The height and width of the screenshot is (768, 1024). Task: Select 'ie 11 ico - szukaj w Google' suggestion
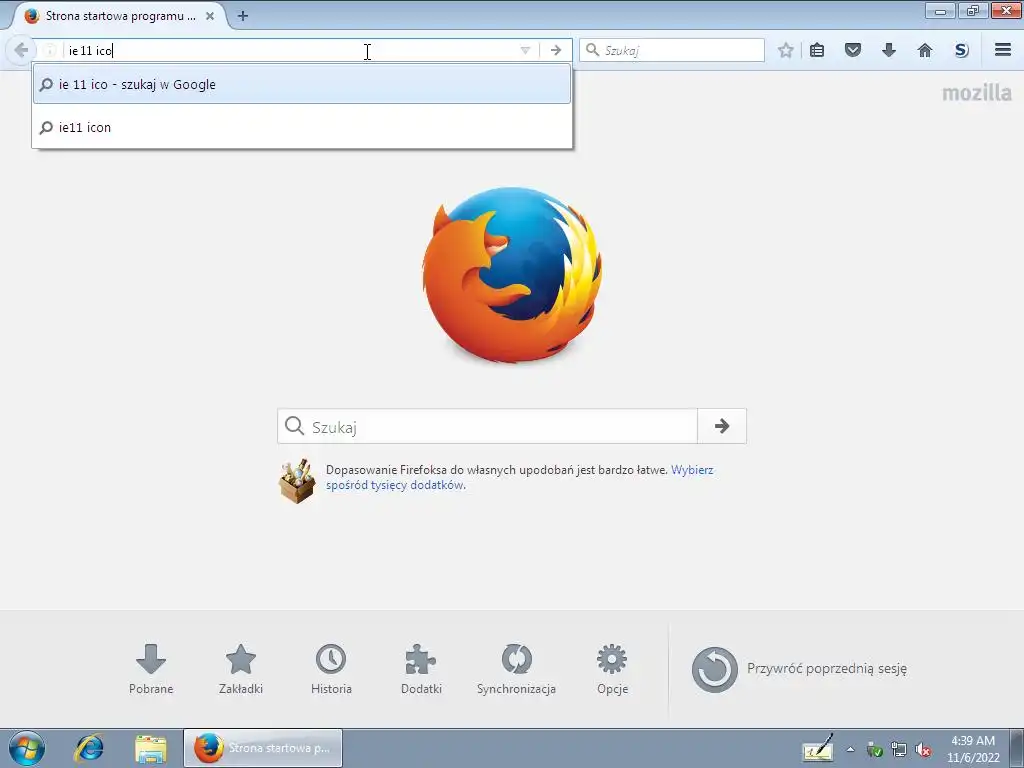pos(302,84)
